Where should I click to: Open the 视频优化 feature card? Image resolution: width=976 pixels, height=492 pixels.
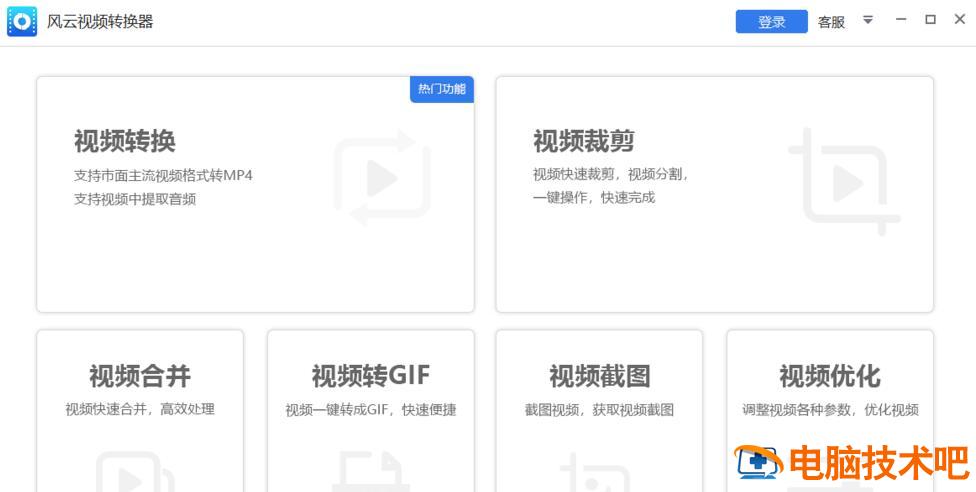(x=830, y=411)
